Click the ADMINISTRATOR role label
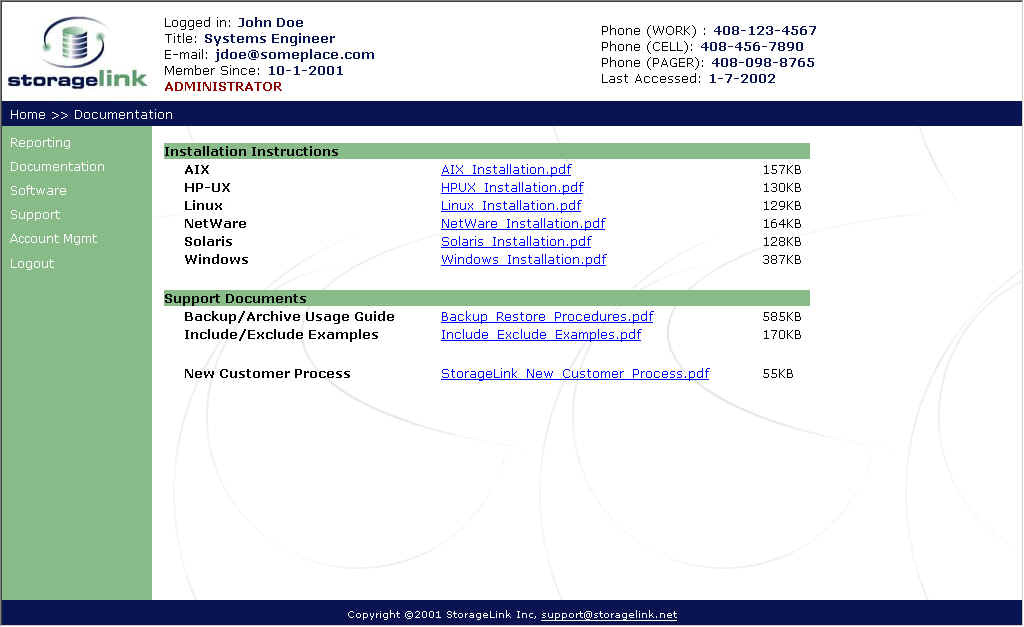 (x=223, y=87)
